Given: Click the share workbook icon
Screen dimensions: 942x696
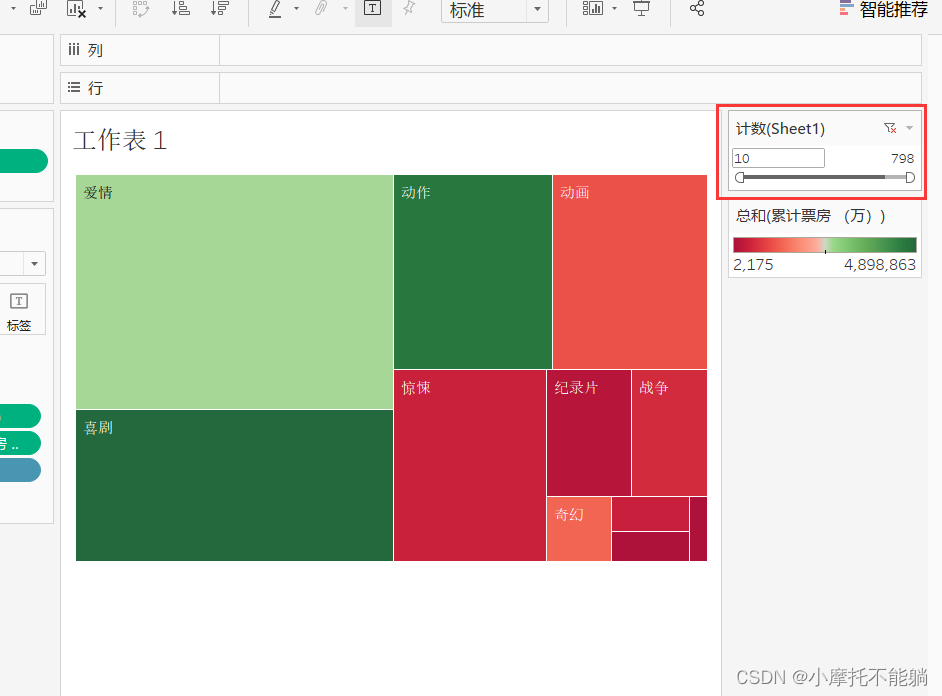Looking at the screenshot, I should (x=697, y=8).
